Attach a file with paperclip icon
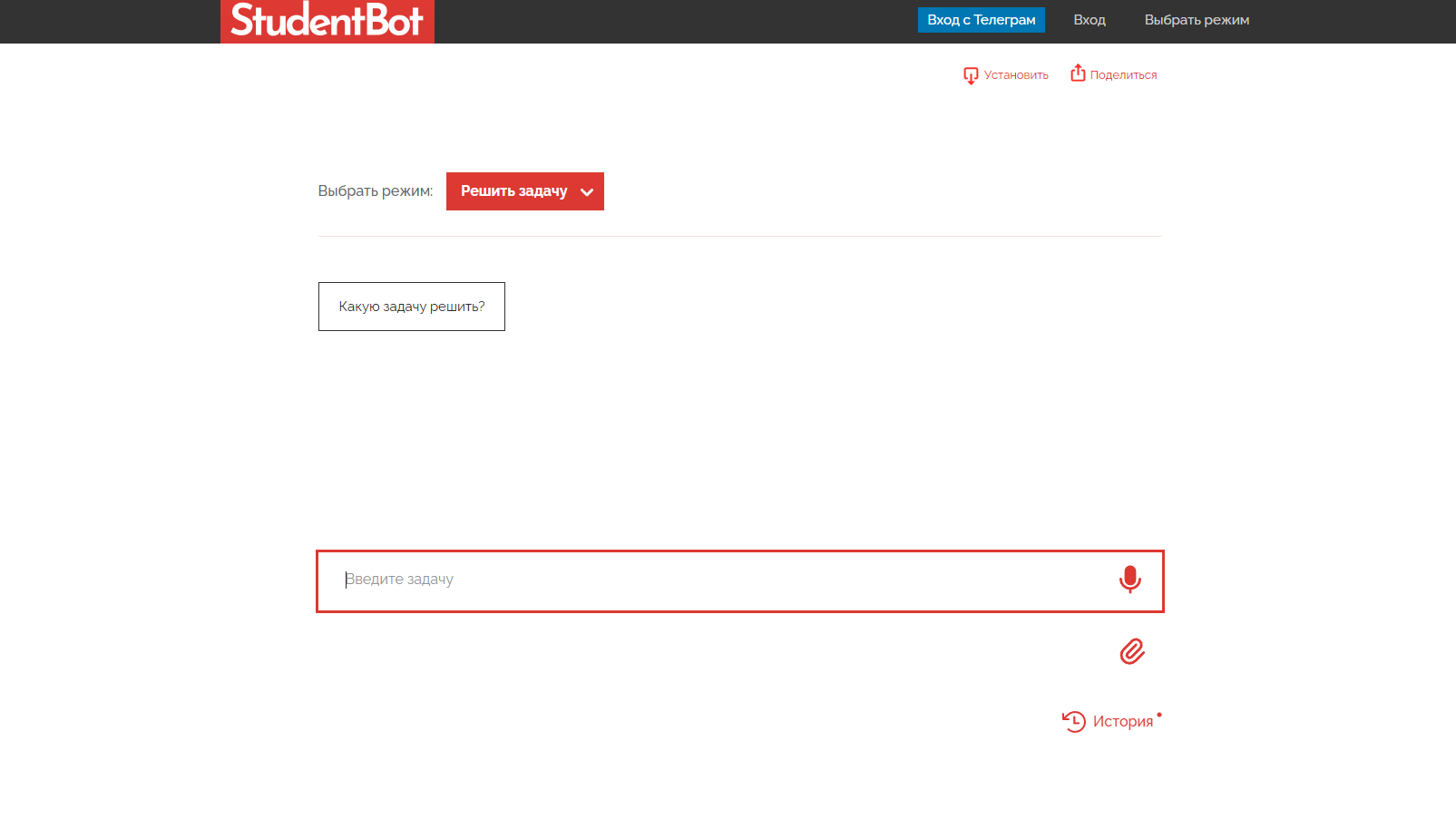 pos(1131,651)
